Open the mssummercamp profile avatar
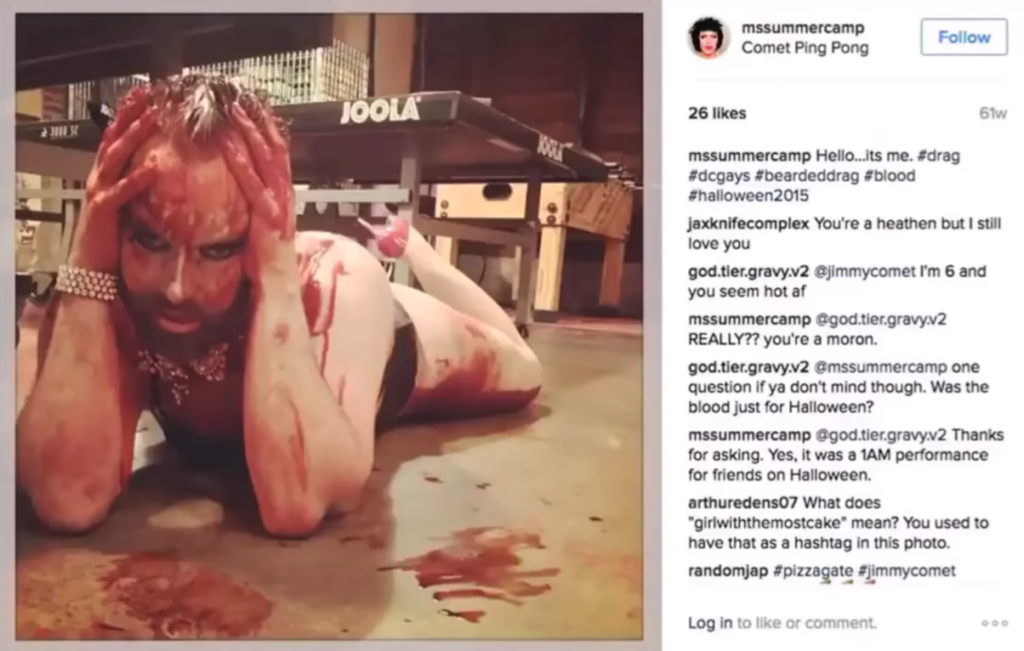 709,37
